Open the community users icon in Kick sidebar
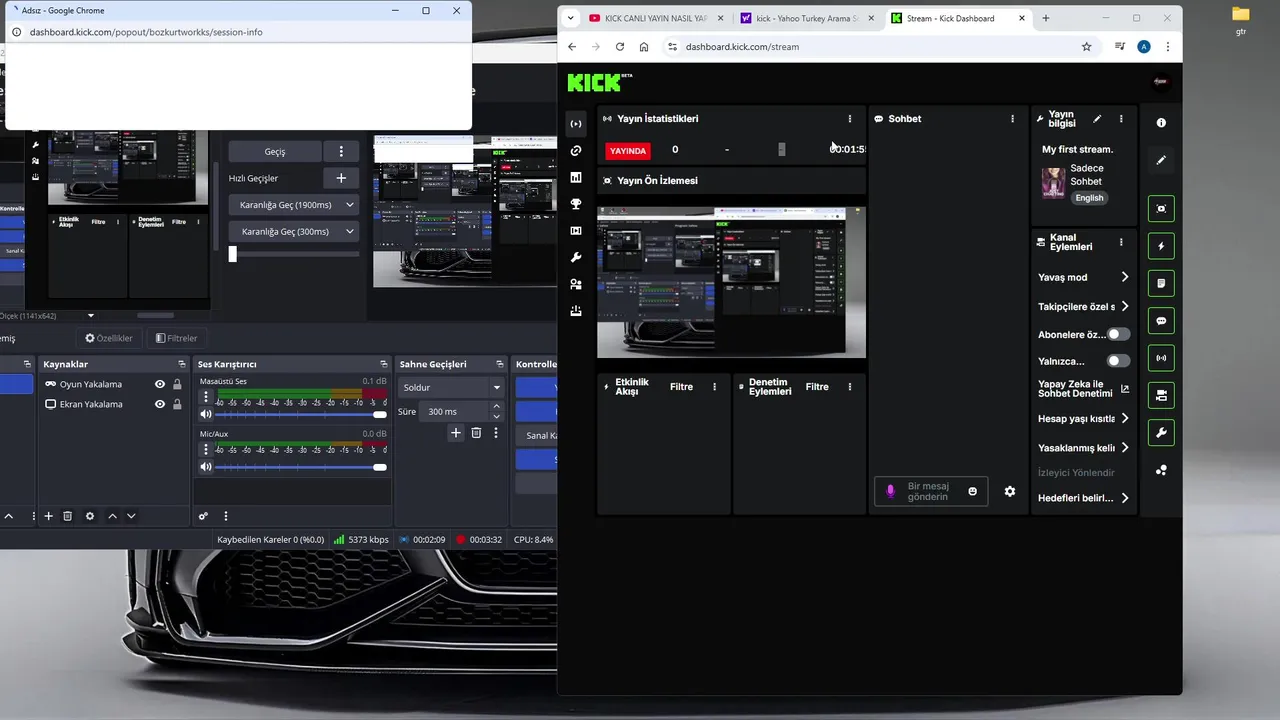Image resolution: width=1280 pixels, height=720 pixels. (x=576, y=284)
